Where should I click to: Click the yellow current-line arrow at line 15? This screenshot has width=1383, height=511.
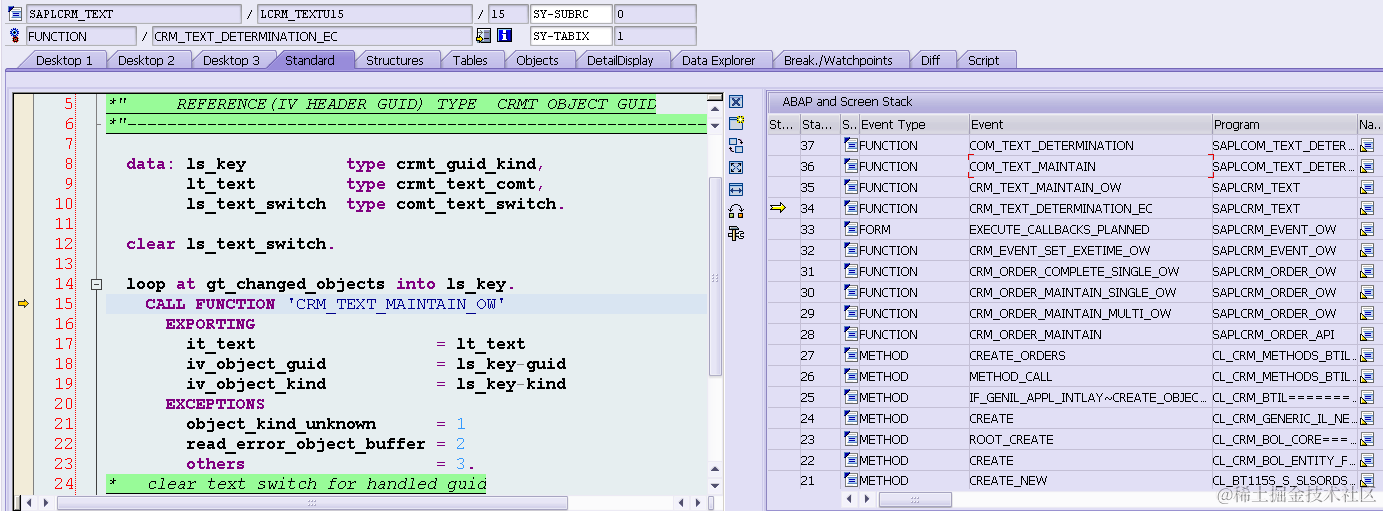pos(24,304)
